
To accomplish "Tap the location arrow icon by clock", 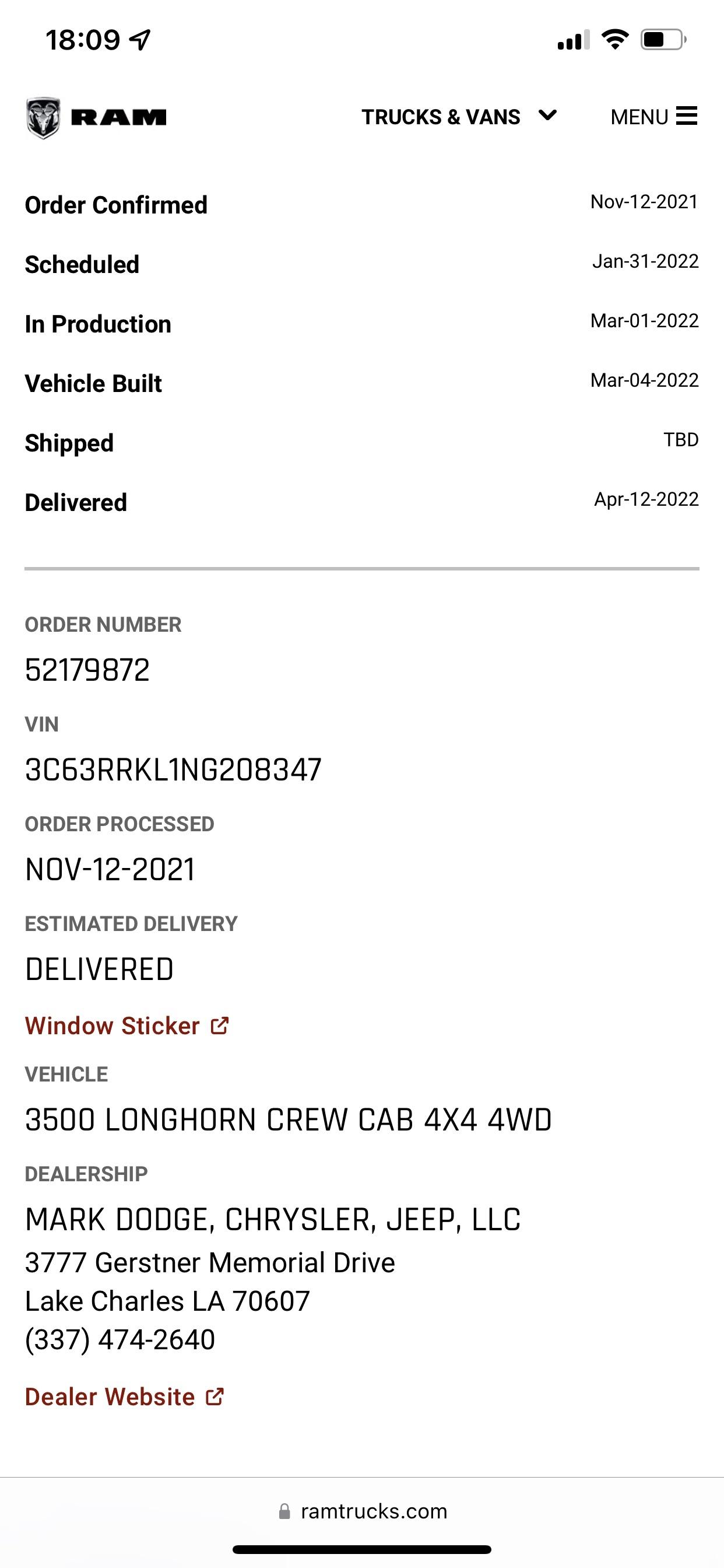I will [x=140, y=40].
